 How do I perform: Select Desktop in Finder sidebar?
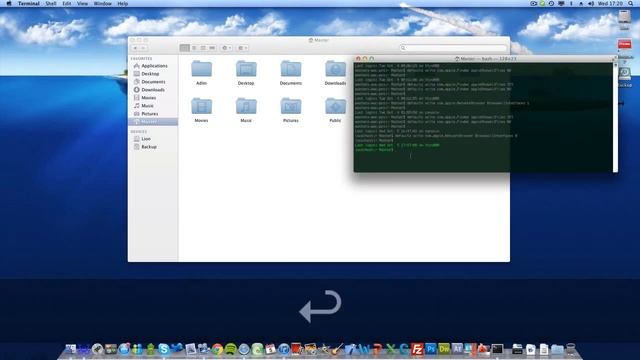click(153, 74)
